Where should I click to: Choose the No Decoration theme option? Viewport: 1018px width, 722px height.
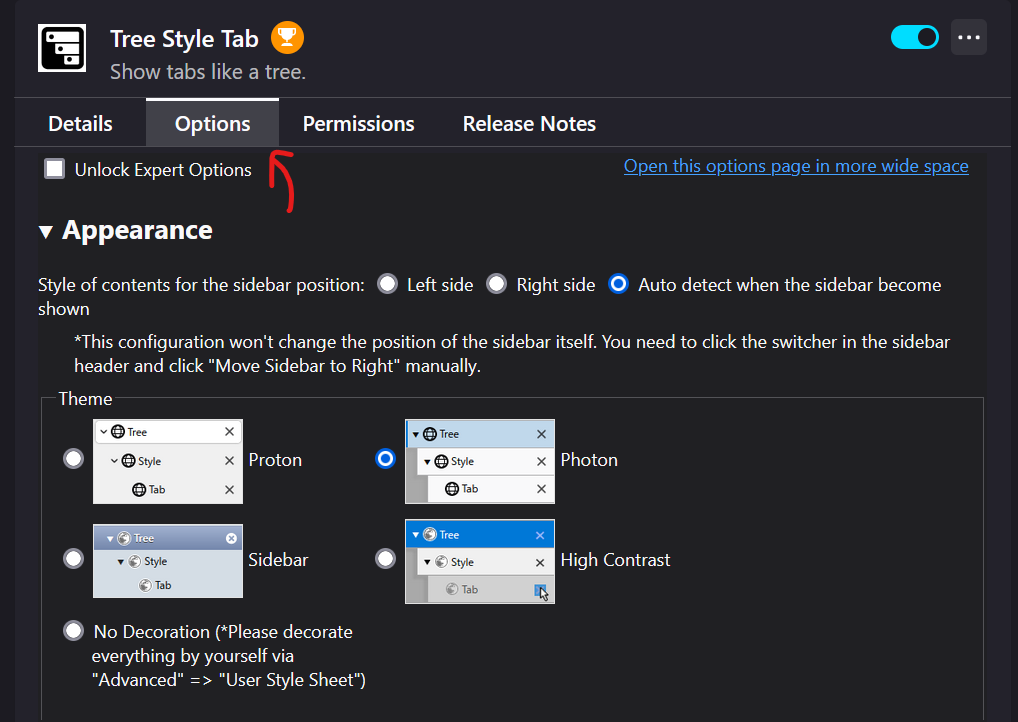point(73,631)
